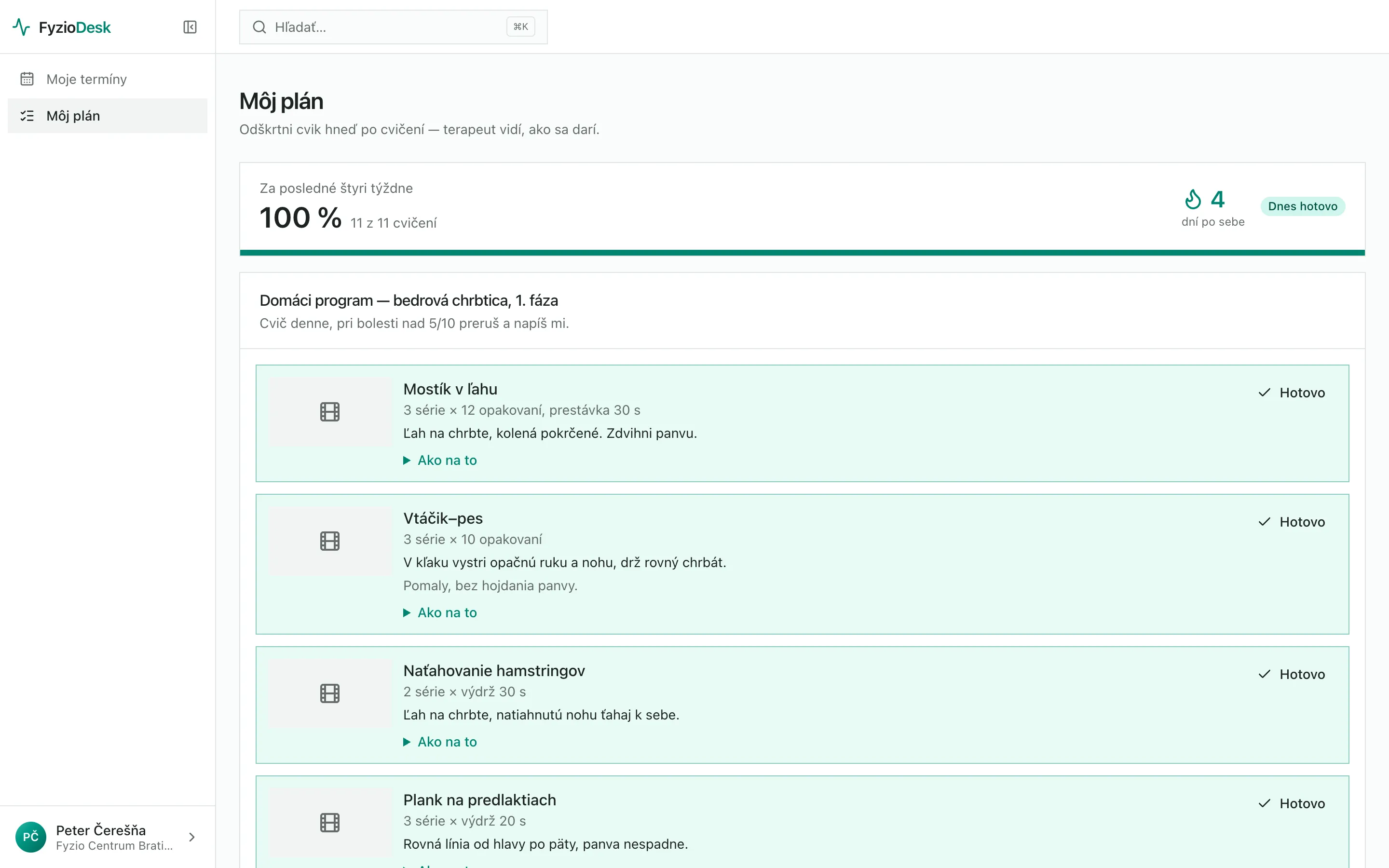Click the ⌘K shortcut badge
This screenshot has width=1389, height=868.
[520, 27]
